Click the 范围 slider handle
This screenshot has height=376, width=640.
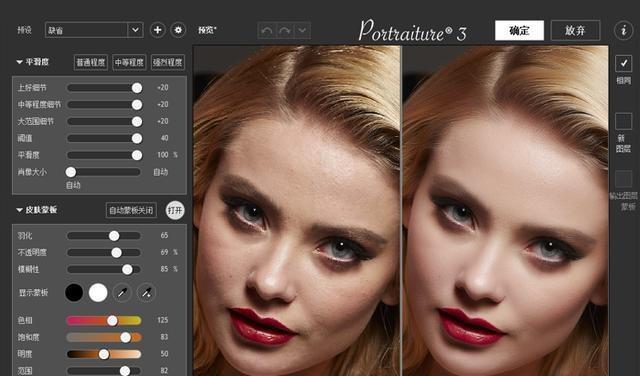[125, 371]
